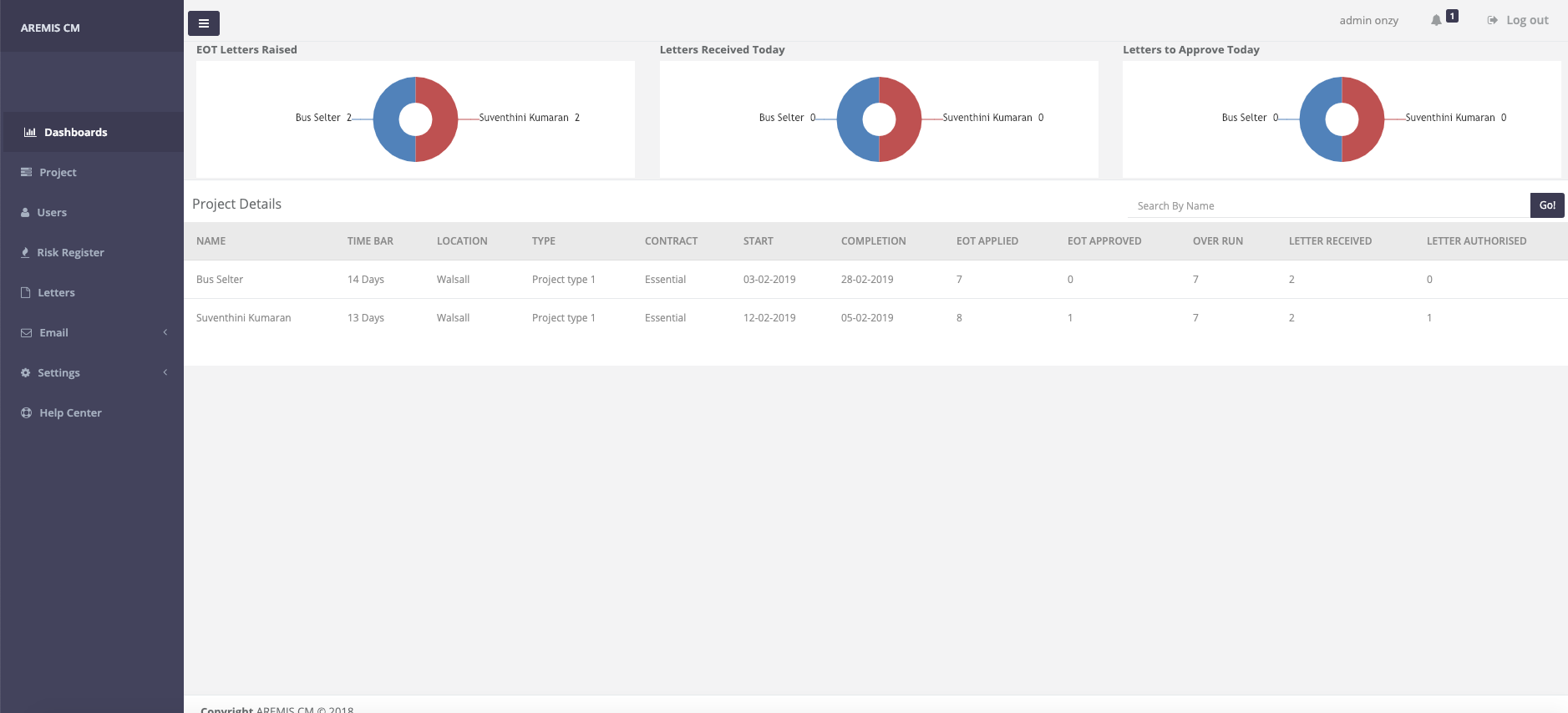The width and height of the screenshot is (1568, 713).
Task: Open the notifications bell icon
Action: tap(1436, 20)
